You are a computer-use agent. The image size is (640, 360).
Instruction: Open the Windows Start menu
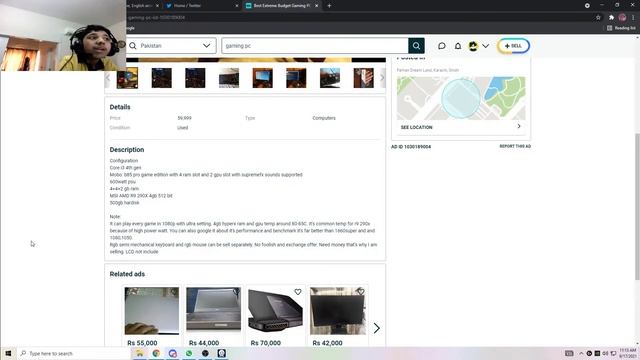pyautogui.click(x=8, y=353)
